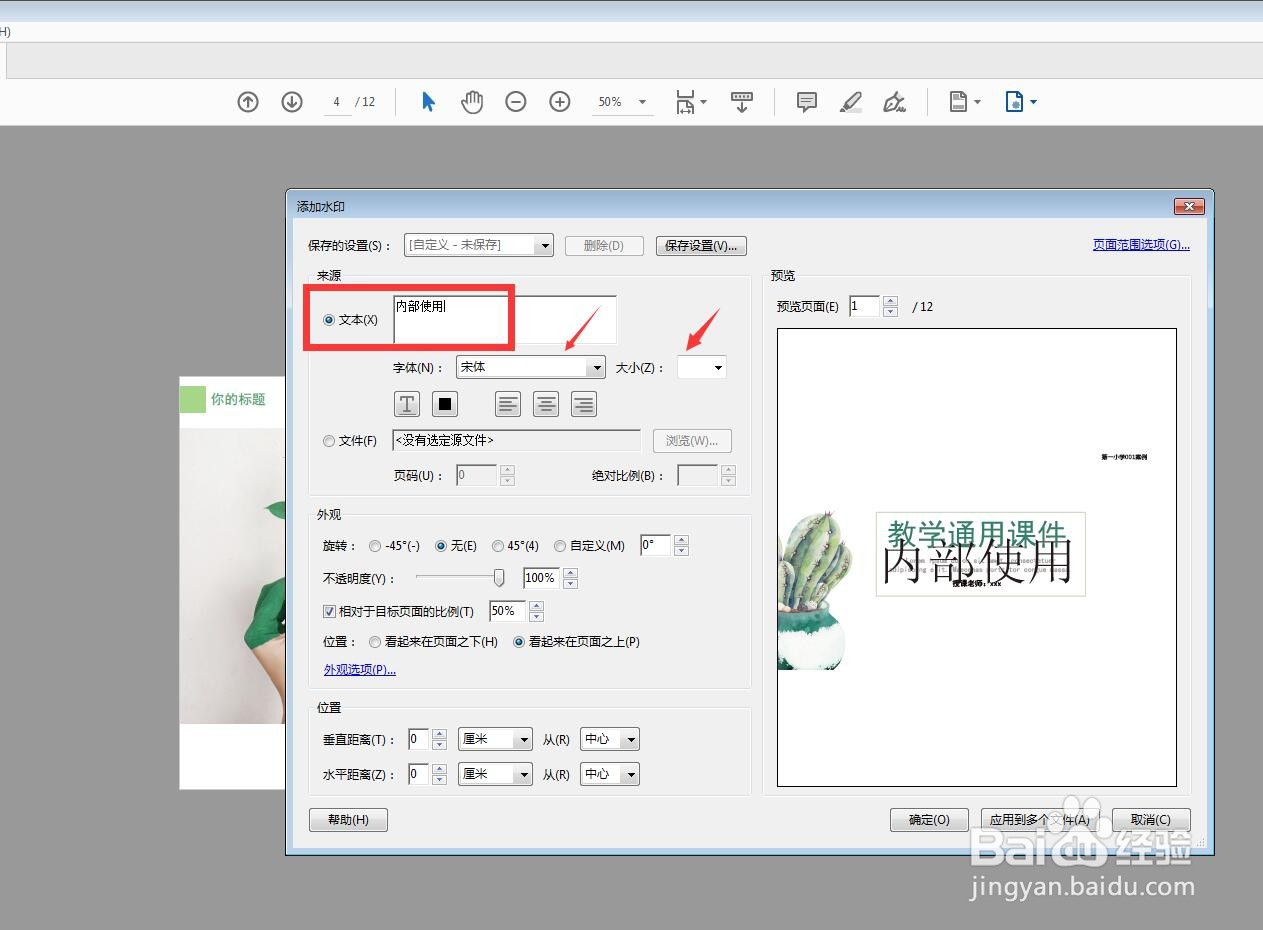Screen dimensions: 1263x930
Task: Click the watermark text input box
Action: [505, 320]
